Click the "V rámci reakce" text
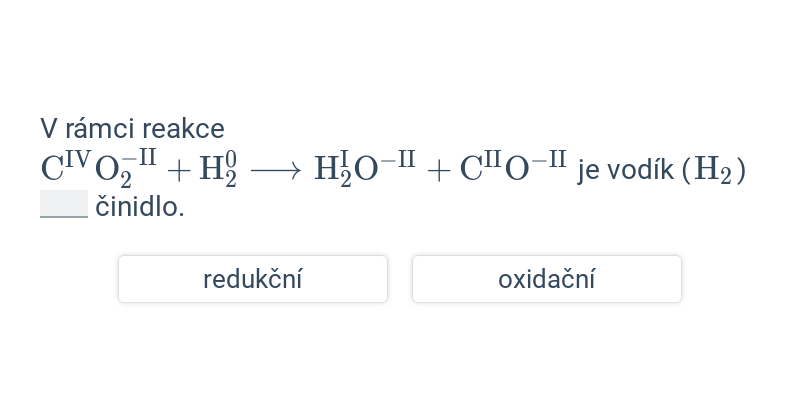This screenshot has width=800, height=400. (132, 129)
